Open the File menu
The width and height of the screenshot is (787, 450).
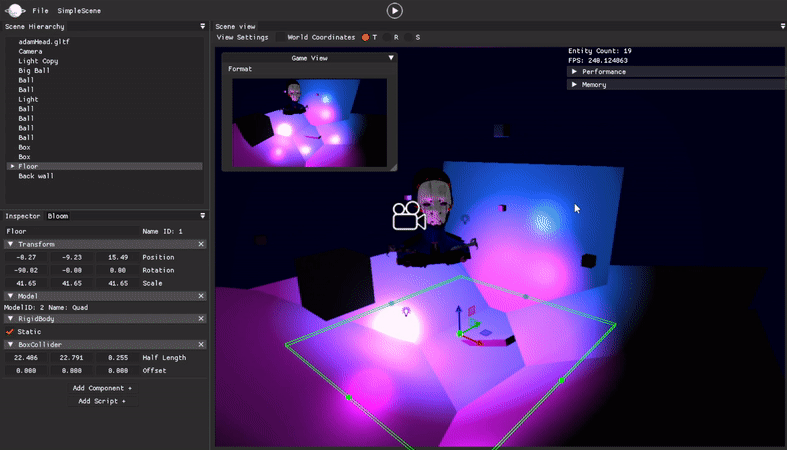click(40, 11)
